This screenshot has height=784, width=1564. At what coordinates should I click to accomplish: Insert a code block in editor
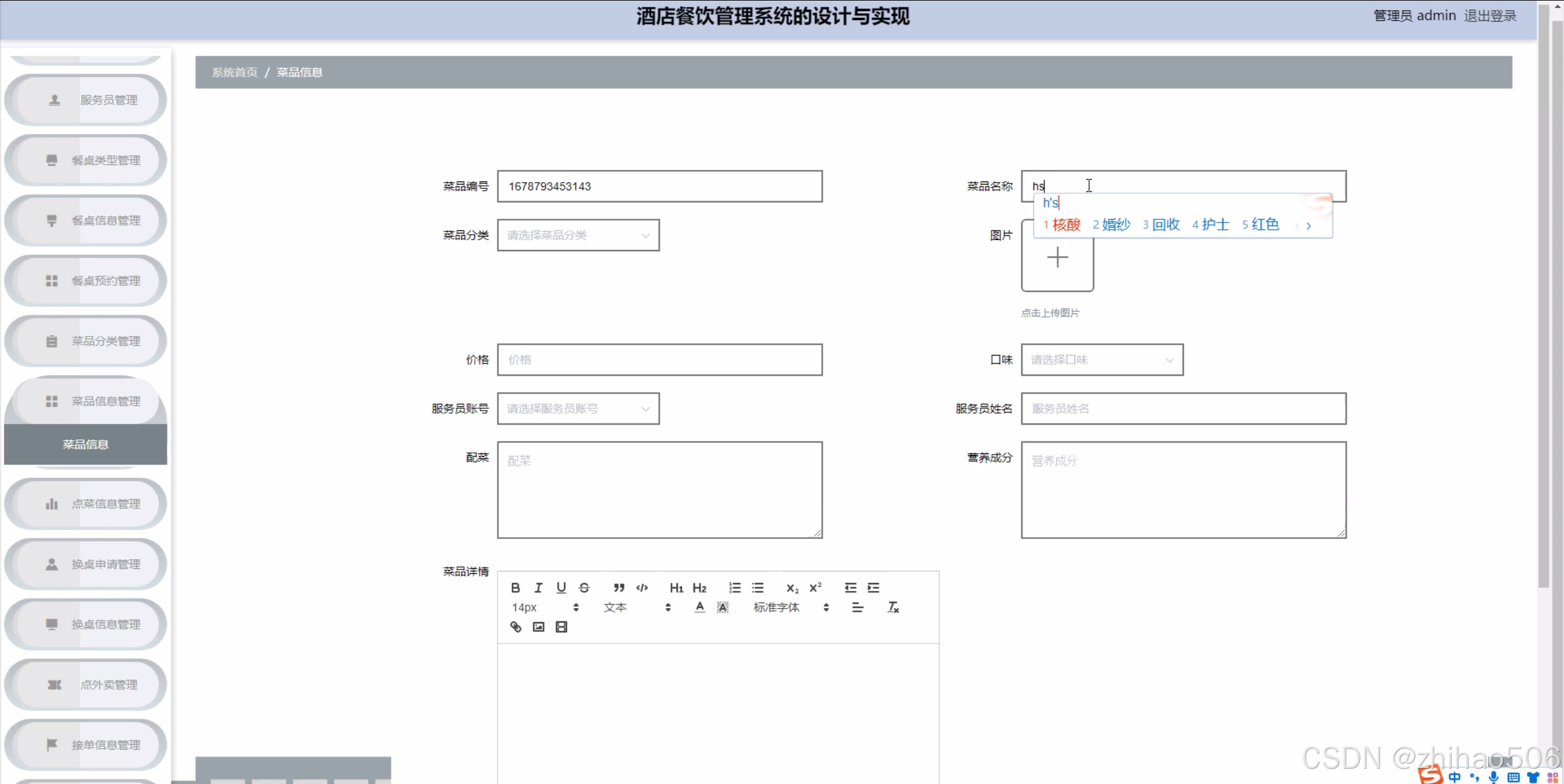click(642, 587)
